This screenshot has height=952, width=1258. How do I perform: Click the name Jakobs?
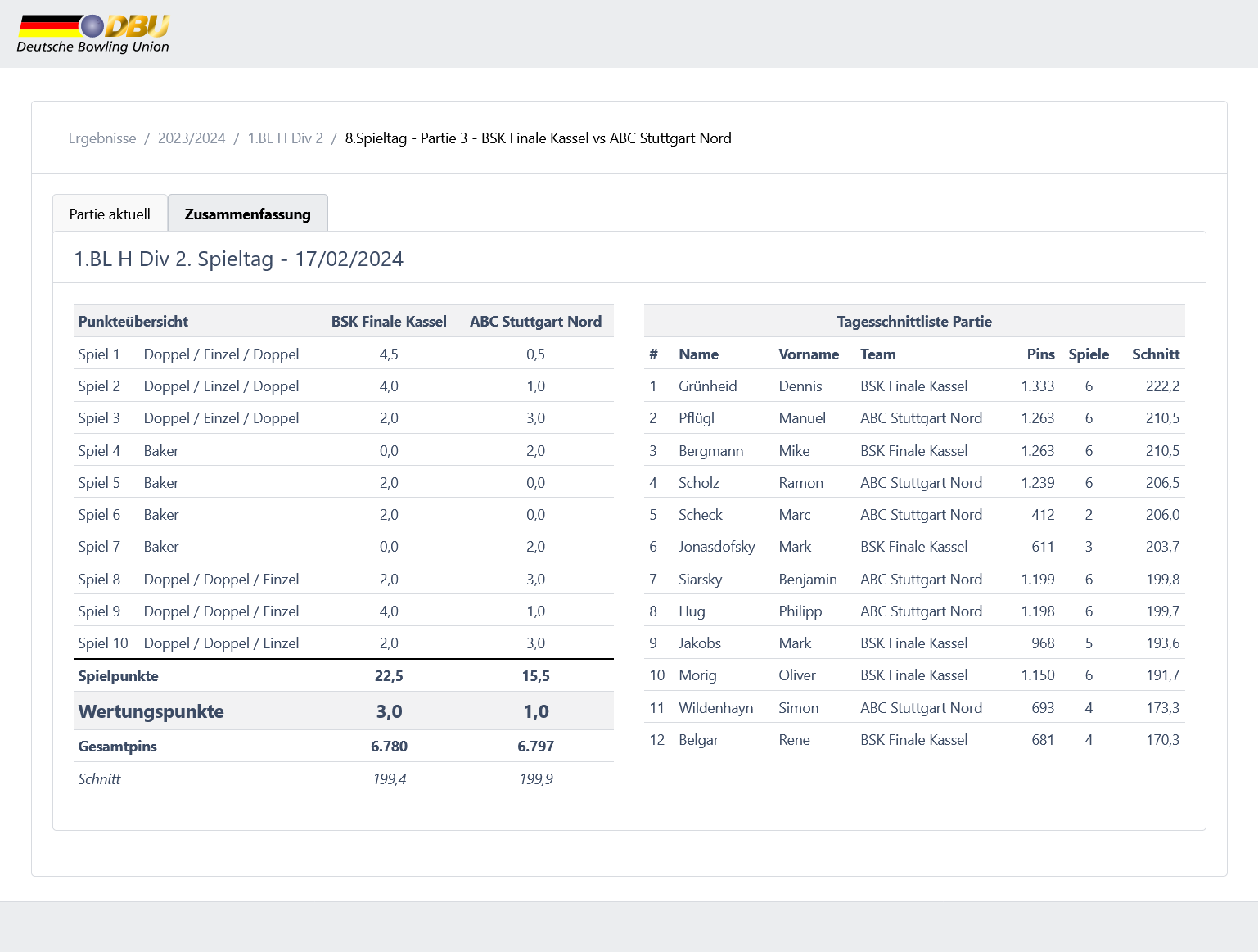(700, 643)
